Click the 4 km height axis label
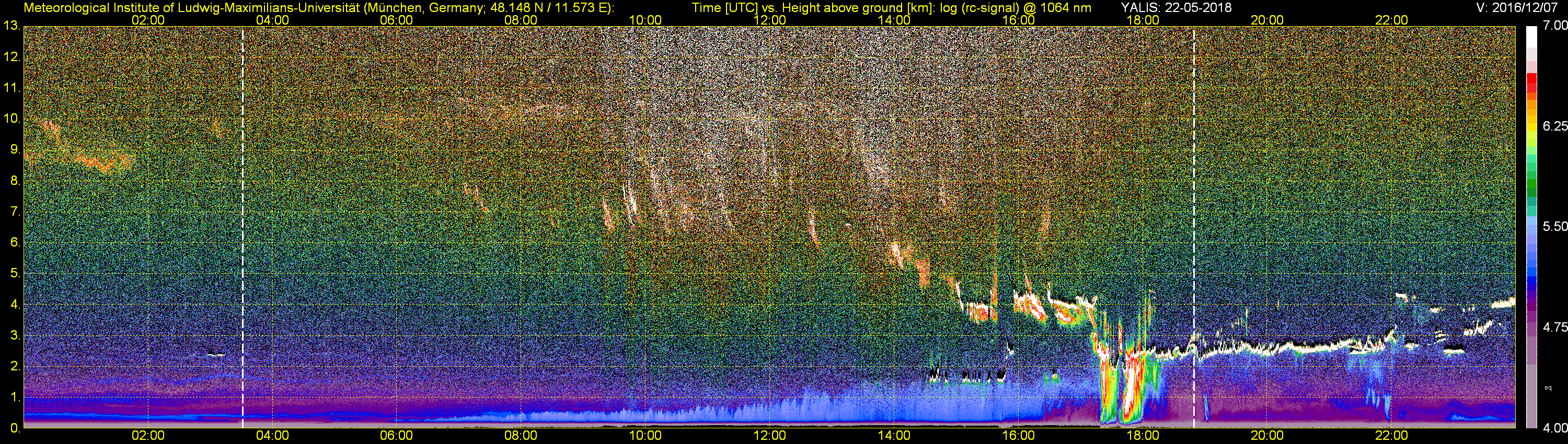This screenshot has width=1568, height=444. (15, 305)
